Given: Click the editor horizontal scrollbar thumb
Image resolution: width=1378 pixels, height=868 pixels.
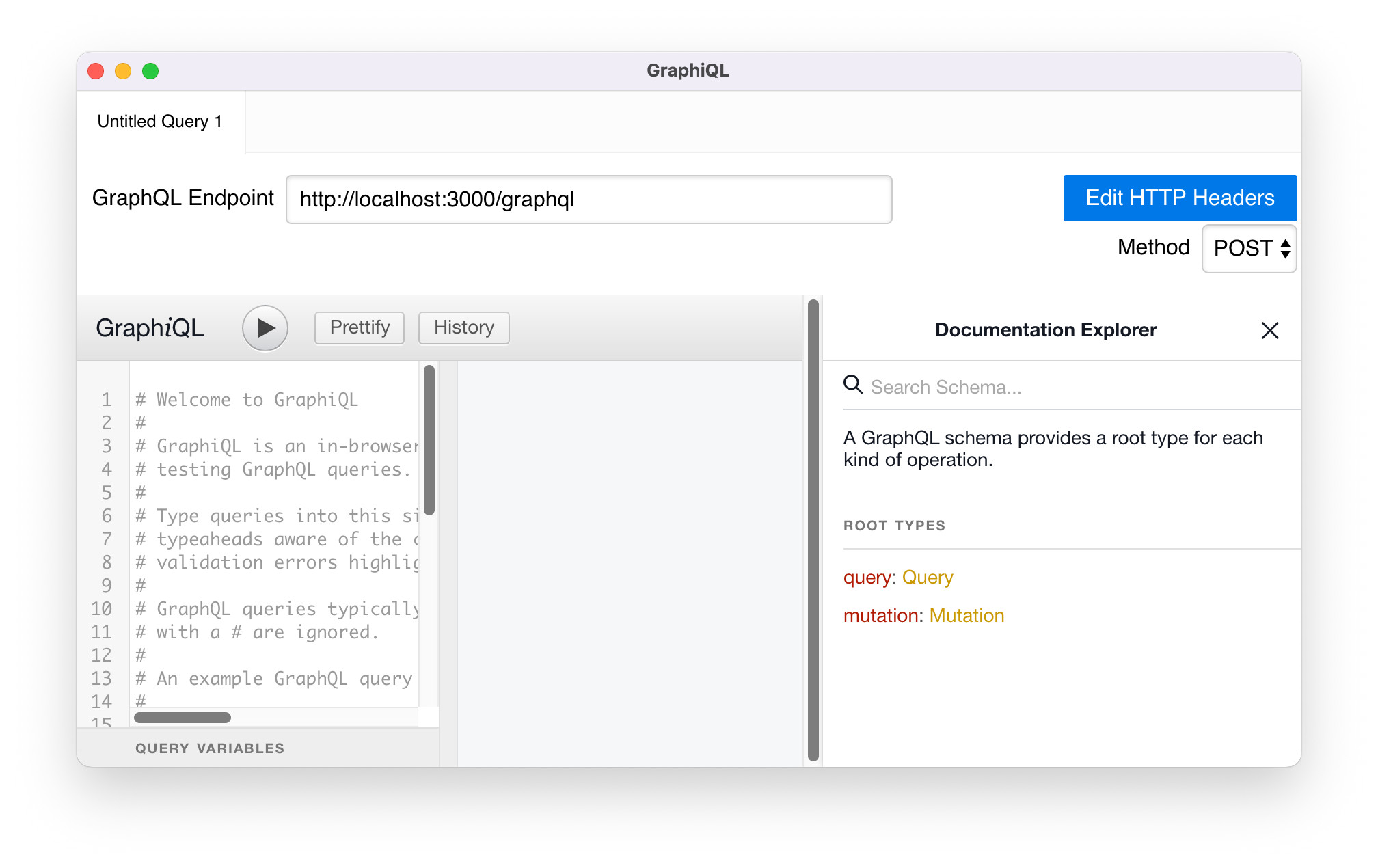Looking at the screenshot, I should tap(183, 718).
